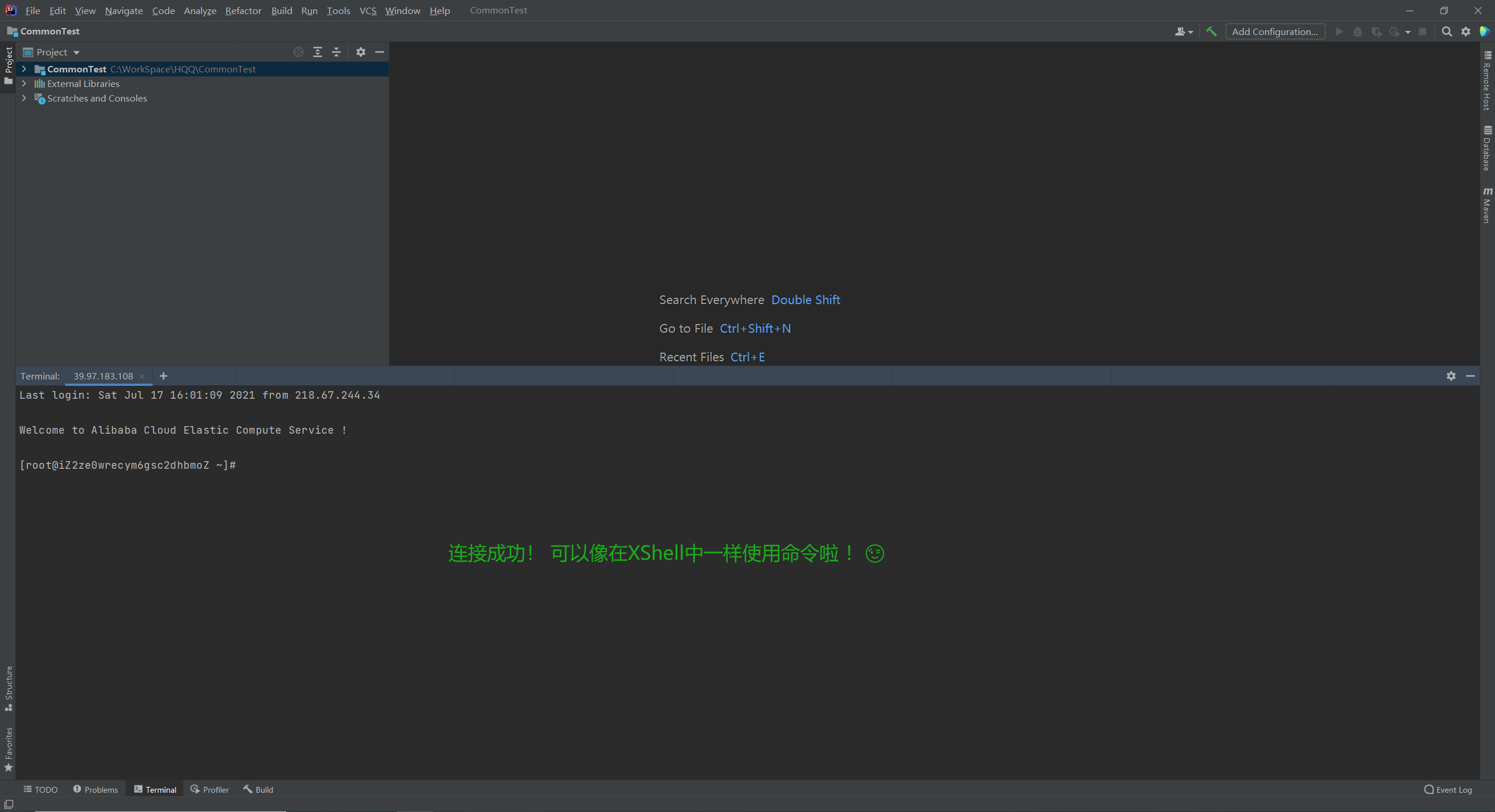This screenshot has height=812, width=1495.
Task: Add a new terminal session tab
Action: [164, 376]
